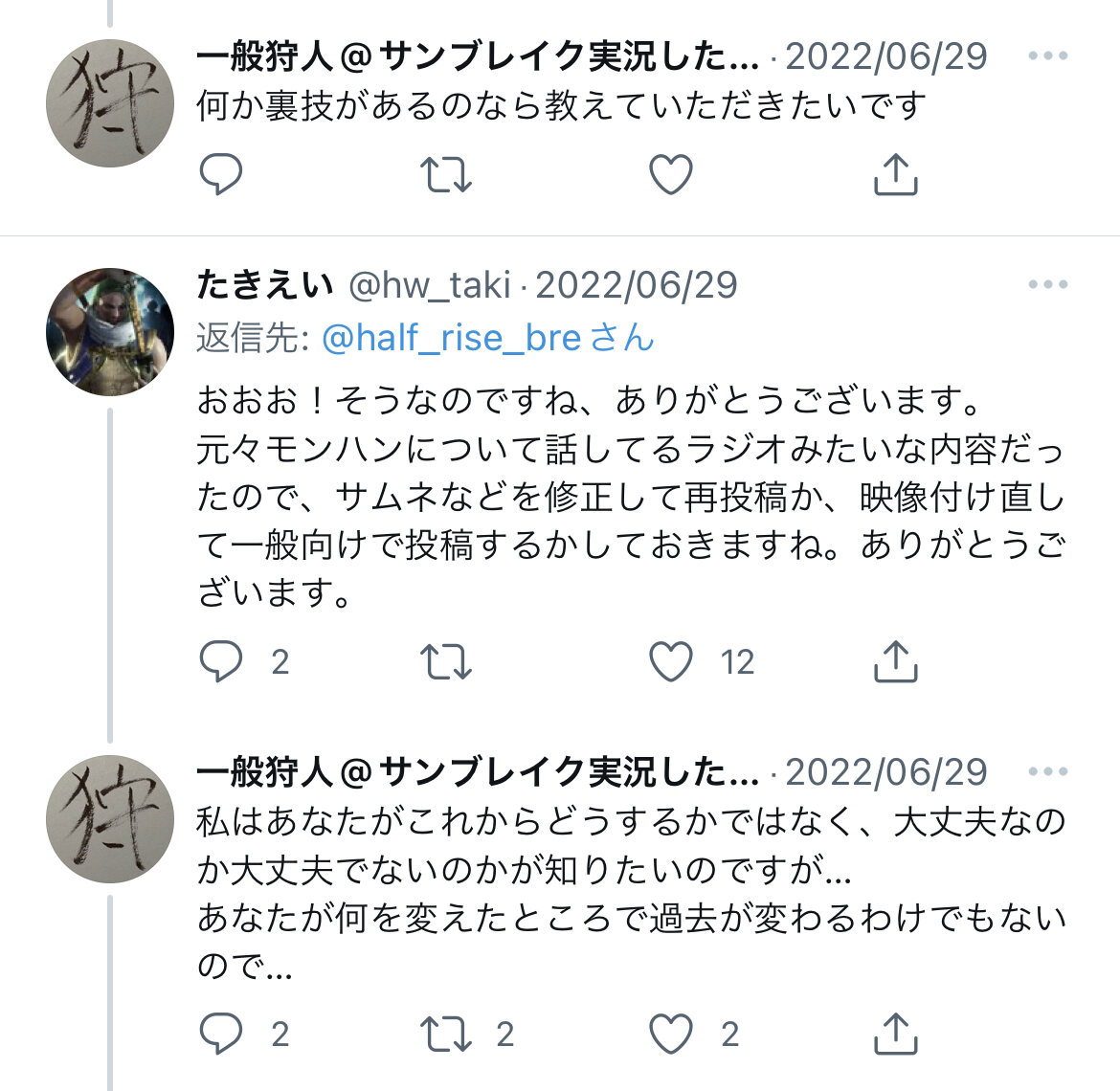Share the last tweet about 大丈夫
Screen dimensions: 1120x1091
click(x=896, y=1034)
